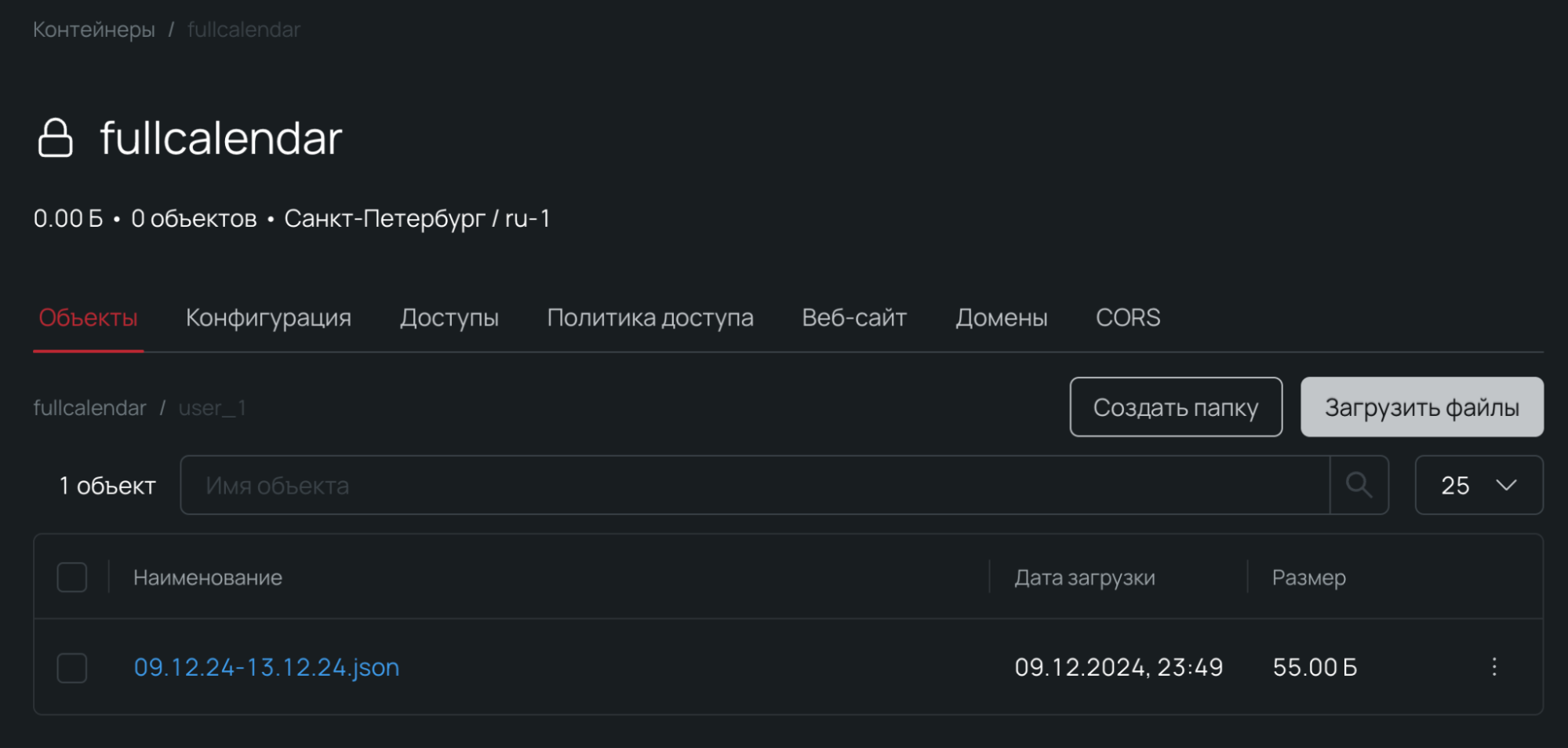Viewport: 1568px width, 748px height.
Task: Go to Контейнеры in the breadcrumb
Action: (x=94, y=30)
